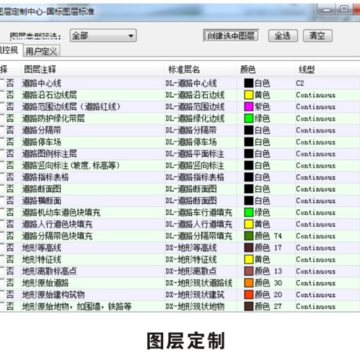
Task: Click standard layer name DL-道路平面标注
Action: click(195, 154)
